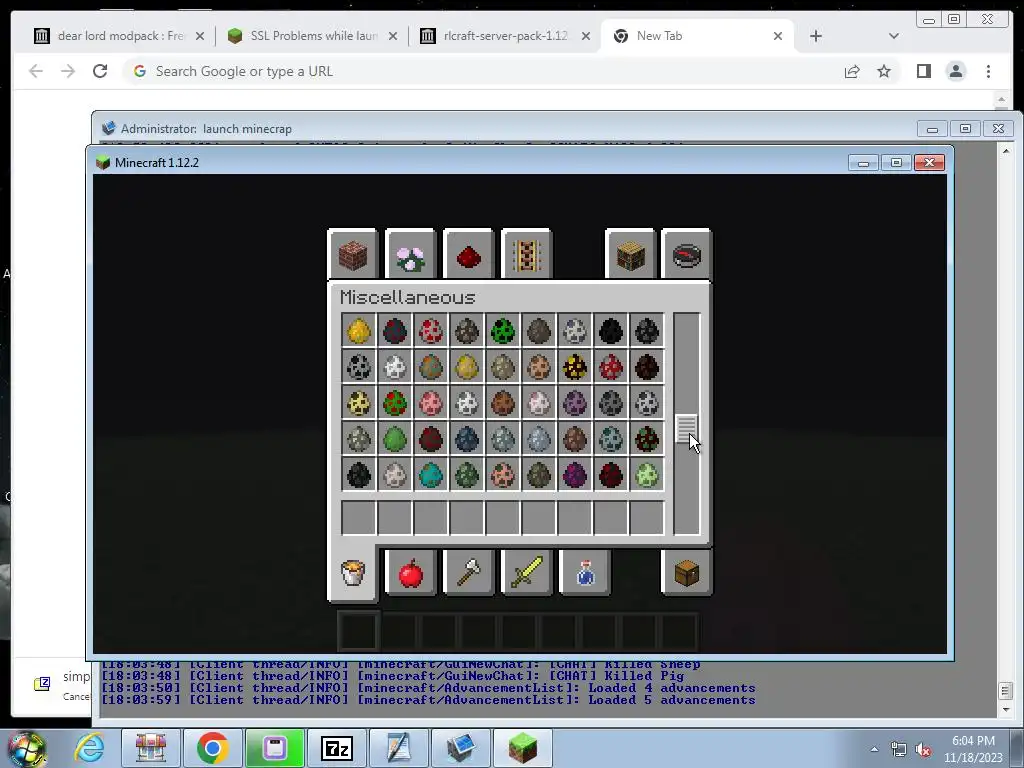Switch to the 'SSL Problems while laun' tab

click(x=313, y=36)
